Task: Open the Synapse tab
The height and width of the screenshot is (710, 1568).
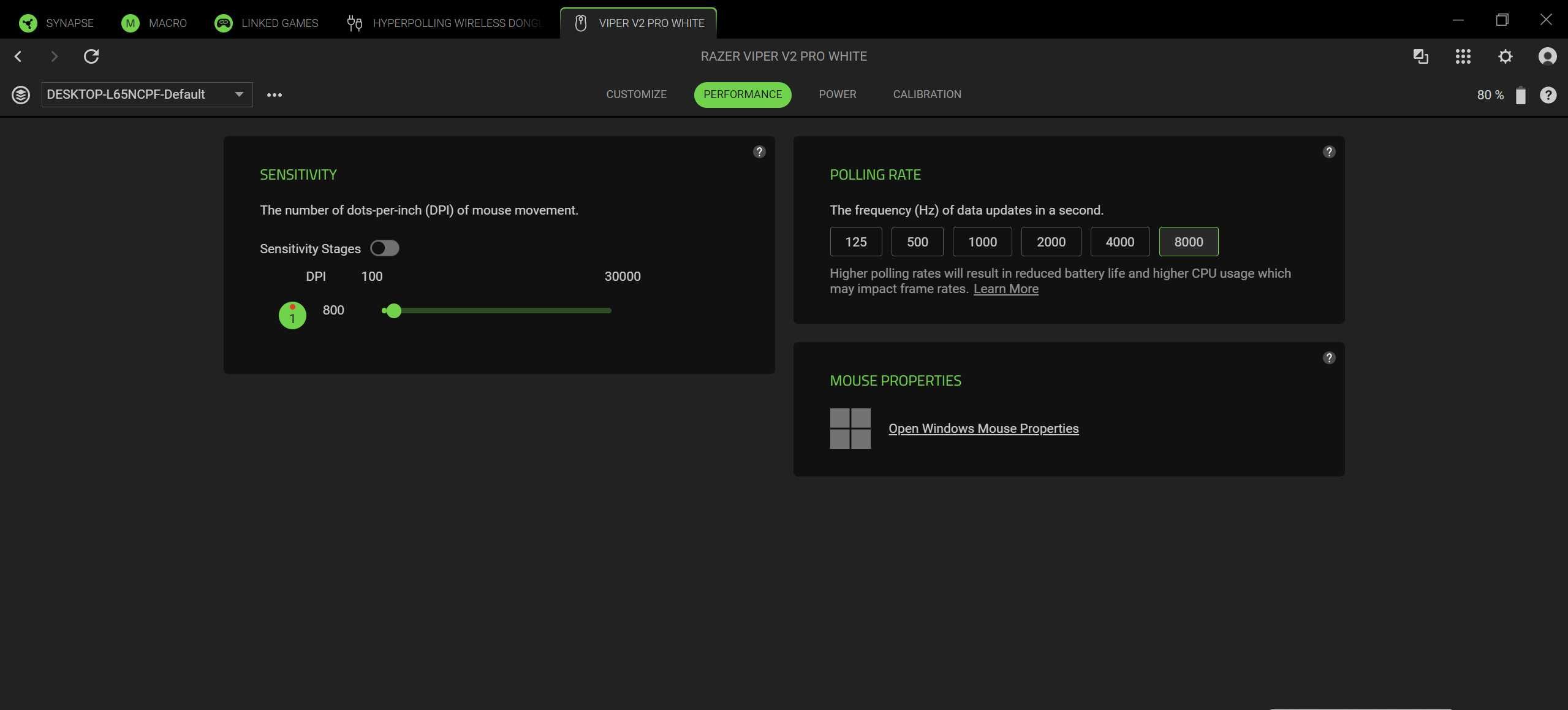Action: (x=56, y=23)
